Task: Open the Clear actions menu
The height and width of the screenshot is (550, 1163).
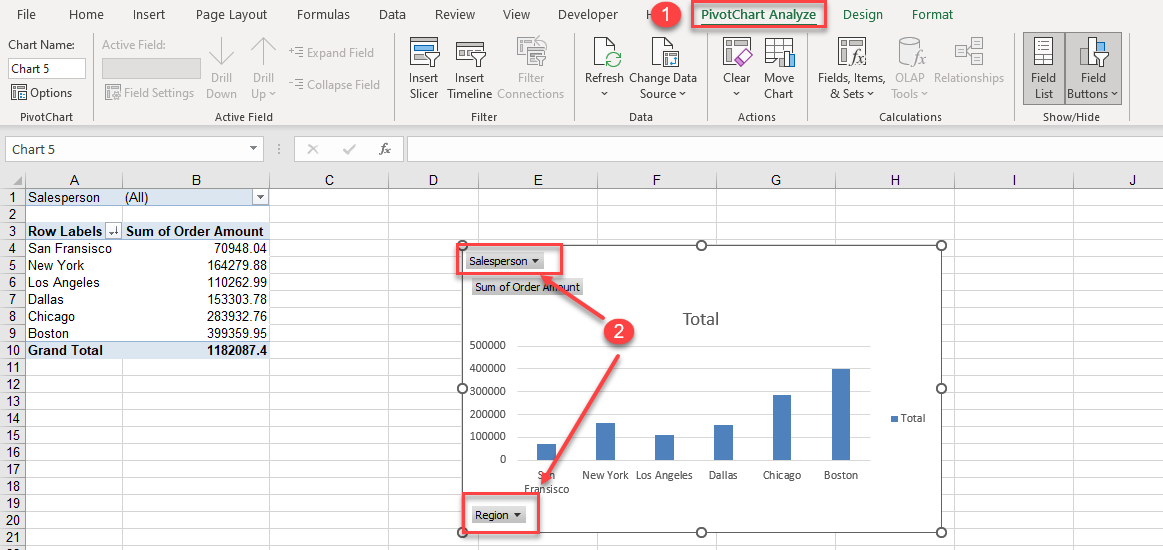Action: pos(736,68)
